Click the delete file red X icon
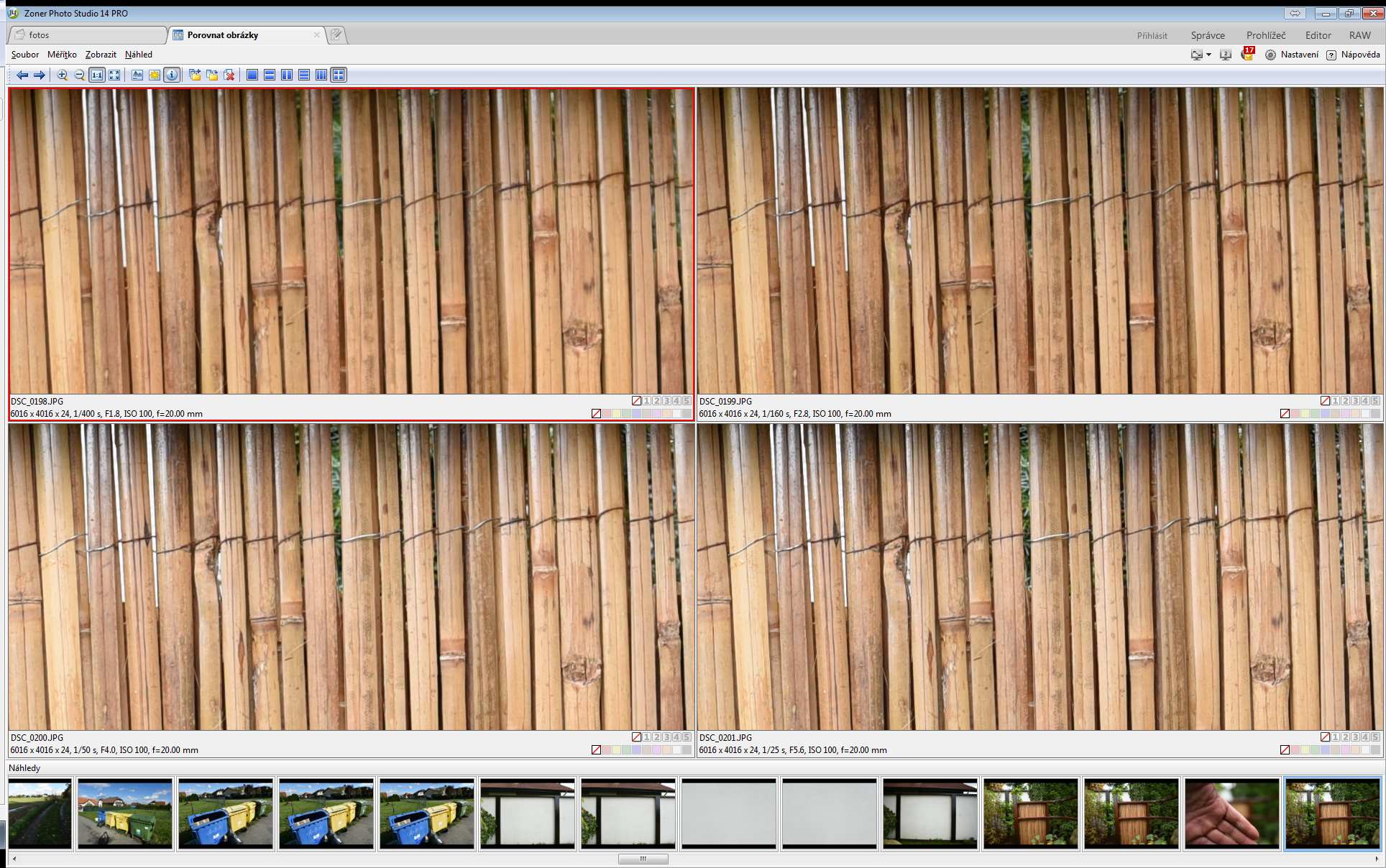Image resolution: width=1386 pixels, height=868 pixels. [229, 75]
